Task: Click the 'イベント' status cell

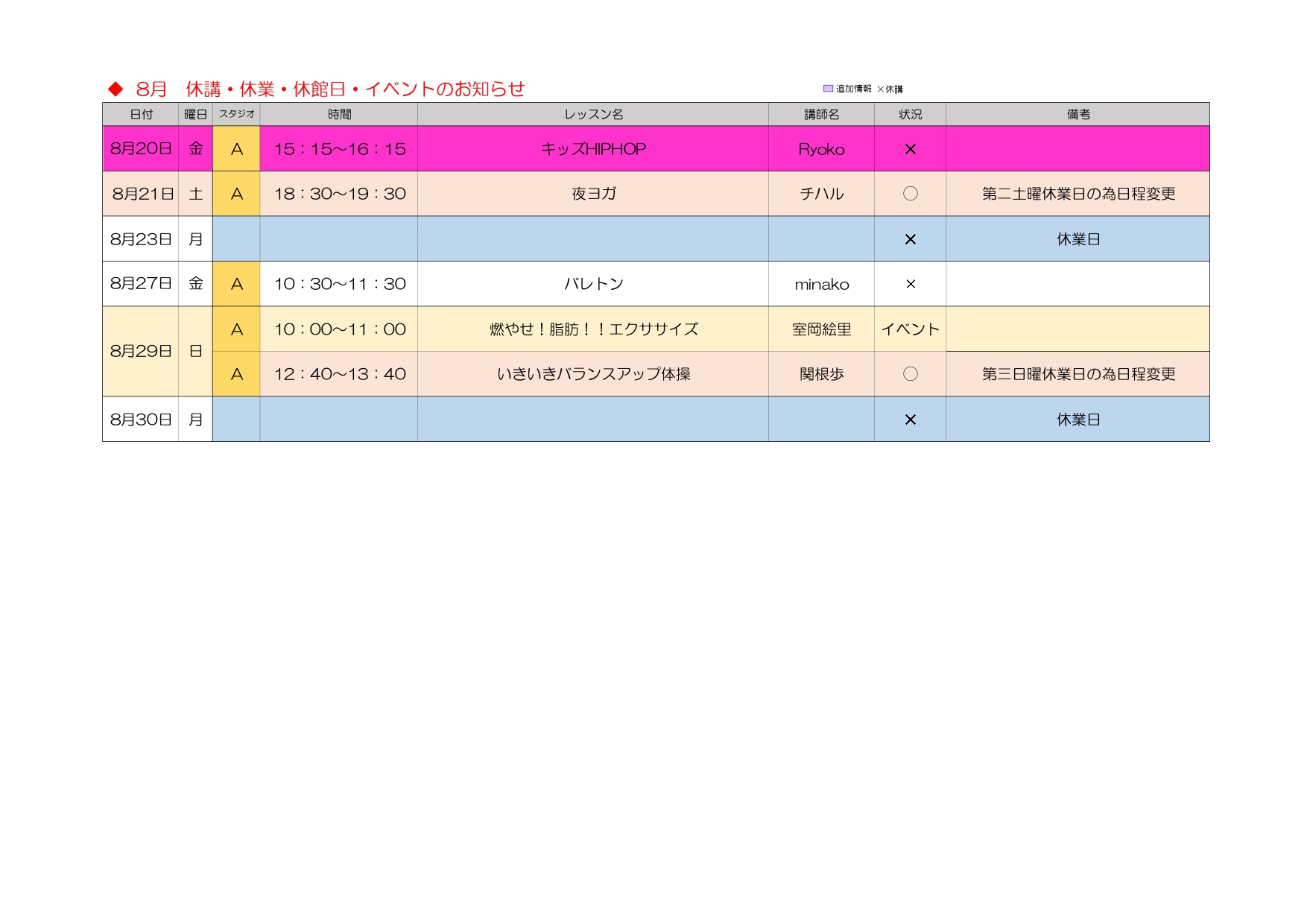Action: tap(910, 329)
